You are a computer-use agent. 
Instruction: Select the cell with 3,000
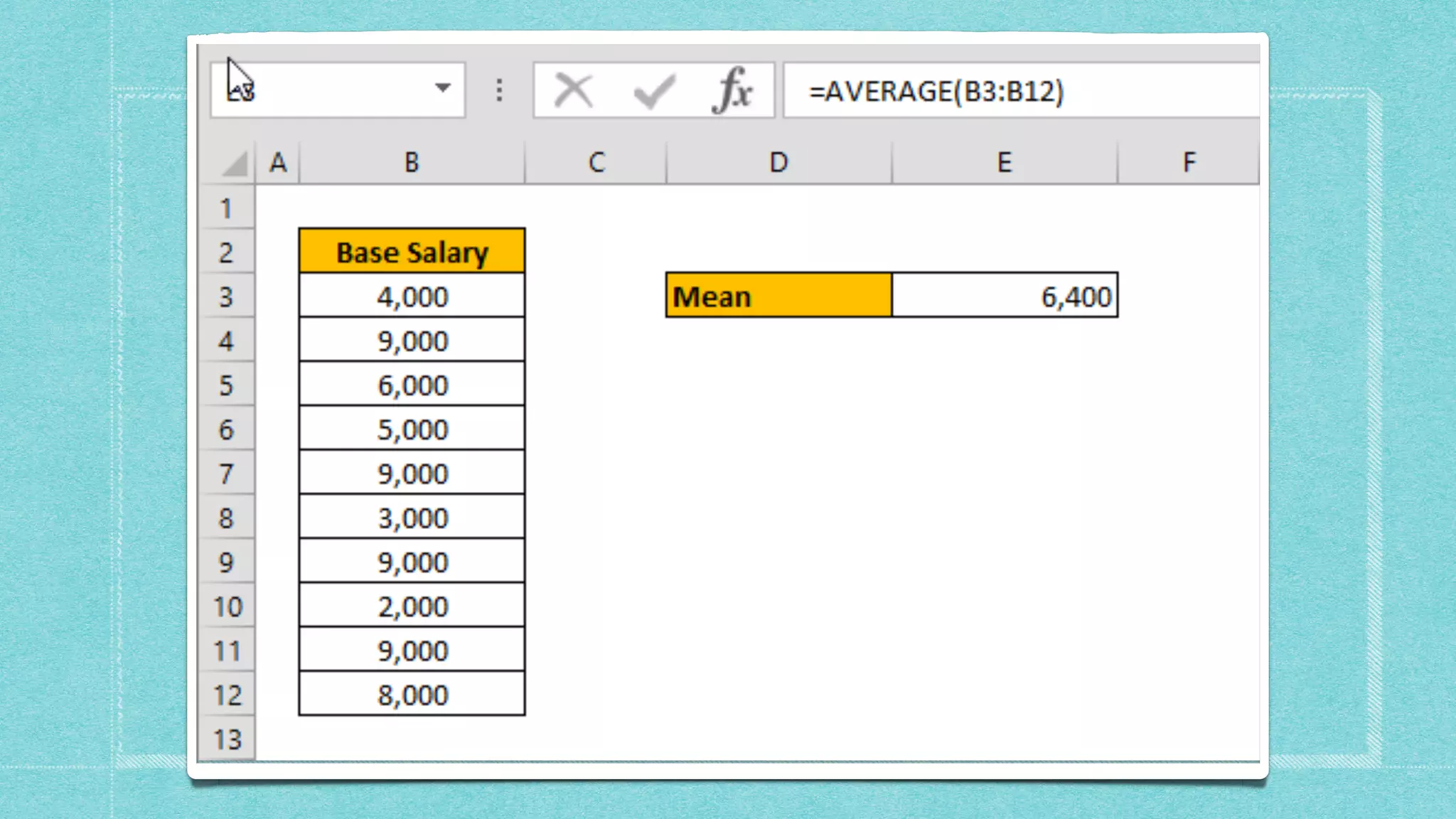click(x=412, y=518)
